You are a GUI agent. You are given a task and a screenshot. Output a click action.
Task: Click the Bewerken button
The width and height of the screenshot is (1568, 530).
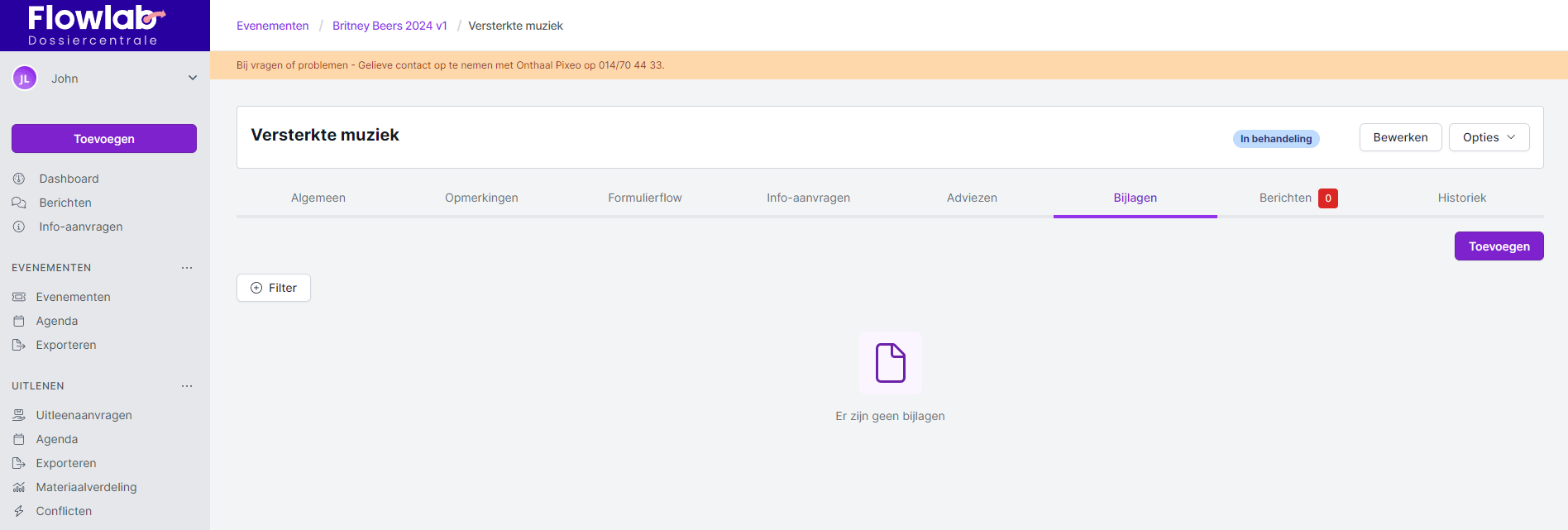[x=1400, y=137]
